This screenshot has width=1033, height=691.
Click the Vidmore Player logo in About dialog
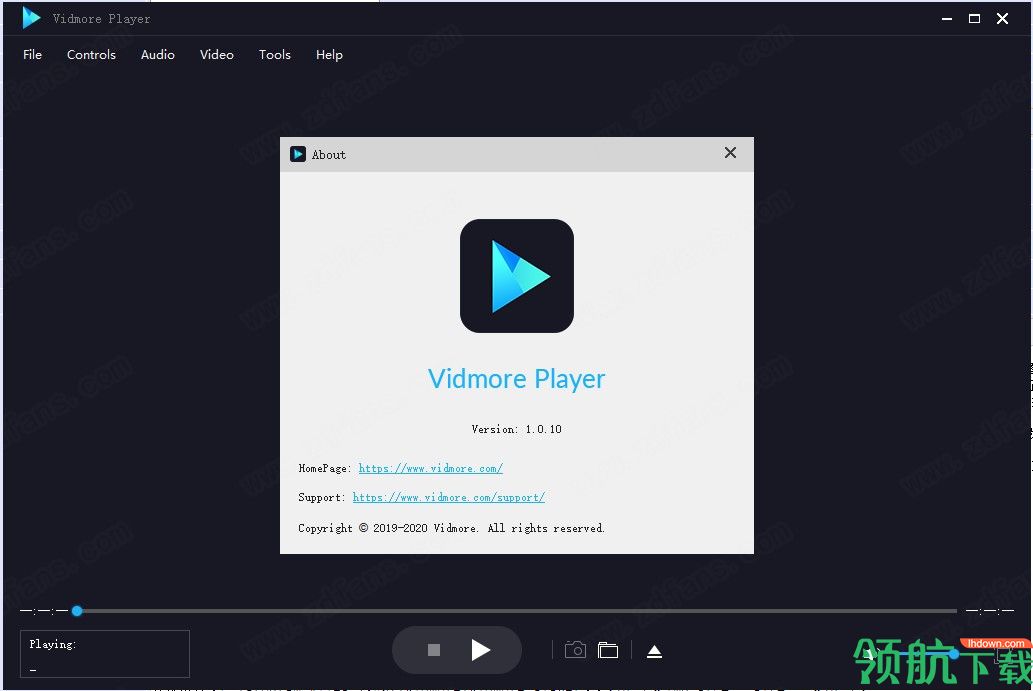pos(516,276)
